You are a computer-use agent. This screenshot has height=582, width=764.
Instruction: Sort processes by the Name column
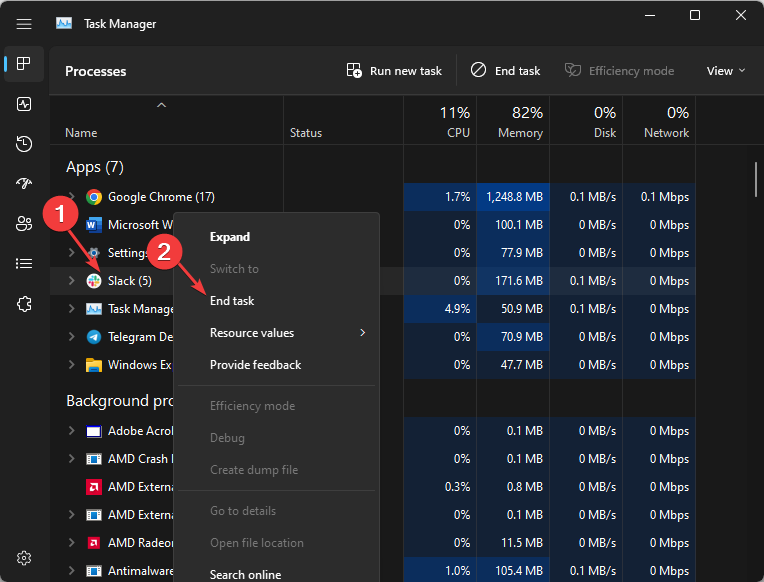coord(166,120)
